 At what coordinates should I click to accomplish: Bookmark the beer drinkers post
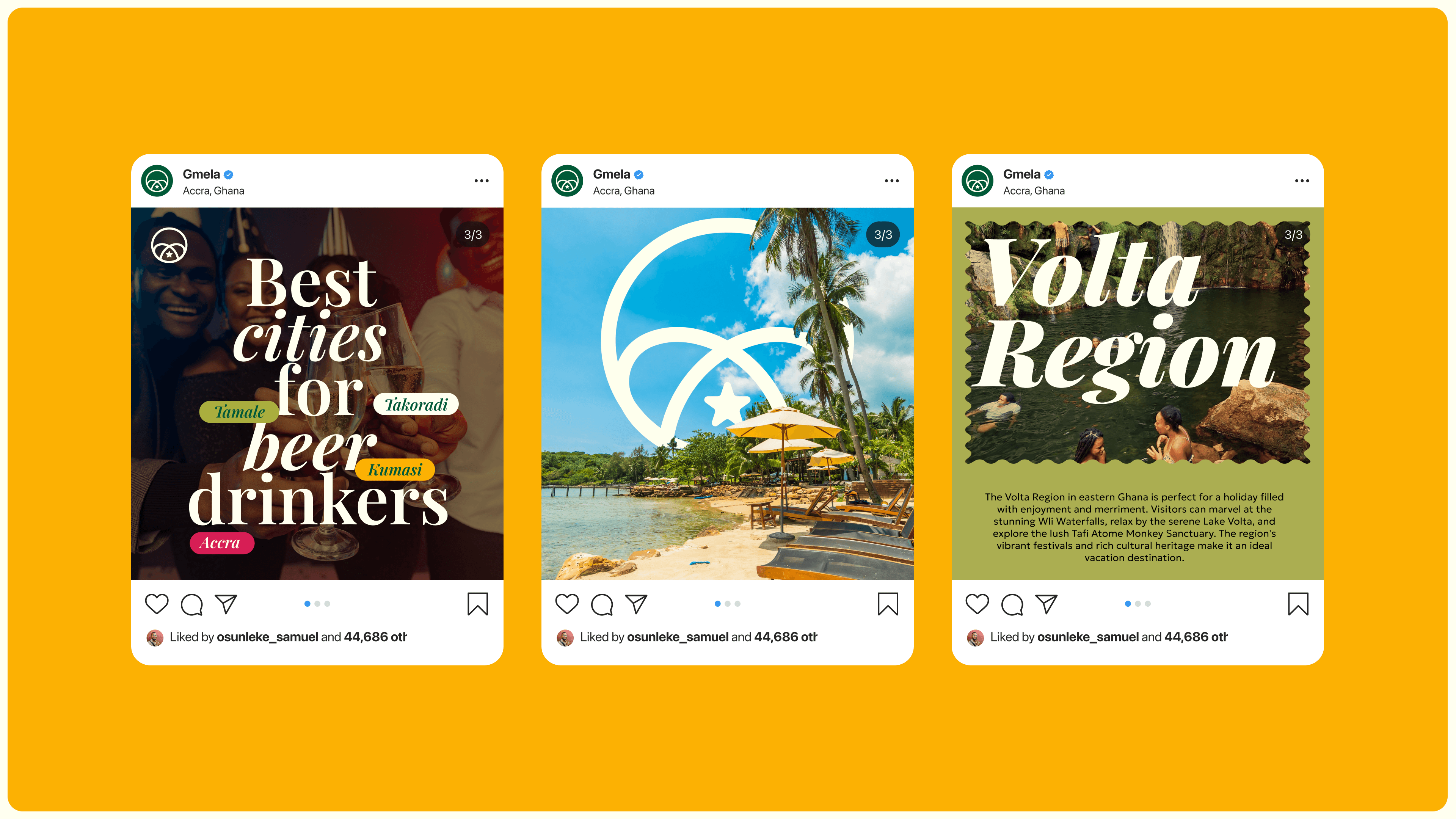tap(478, 604)
